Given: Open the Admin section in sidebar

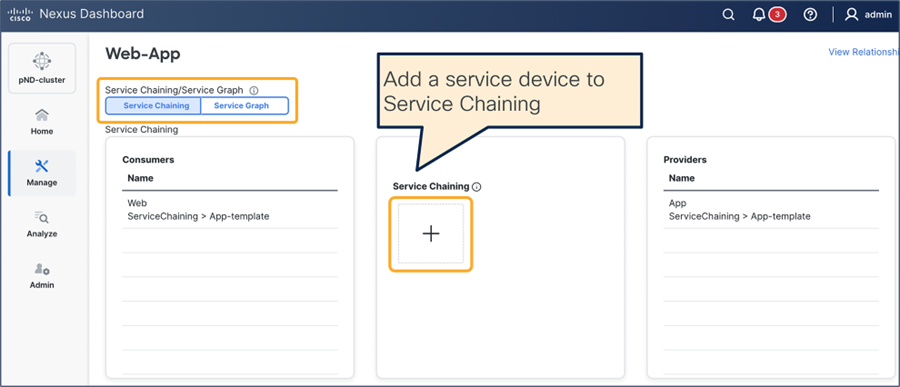Looking at the screenshot, I should [42, 276].
